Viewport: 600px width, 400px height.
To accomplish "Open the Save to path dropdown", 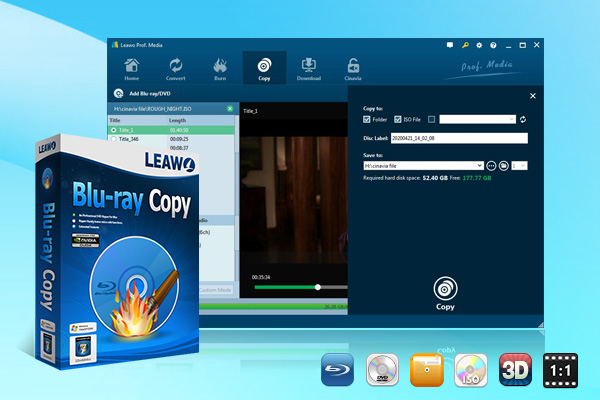I will [423, 166].
